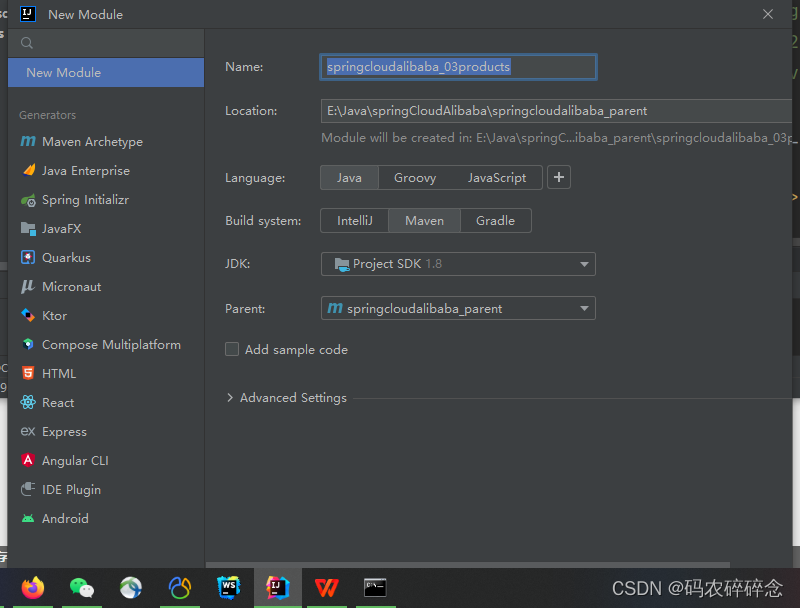Choose the React generator
Screen dimensions: 800x608
(x=106, y=403)
